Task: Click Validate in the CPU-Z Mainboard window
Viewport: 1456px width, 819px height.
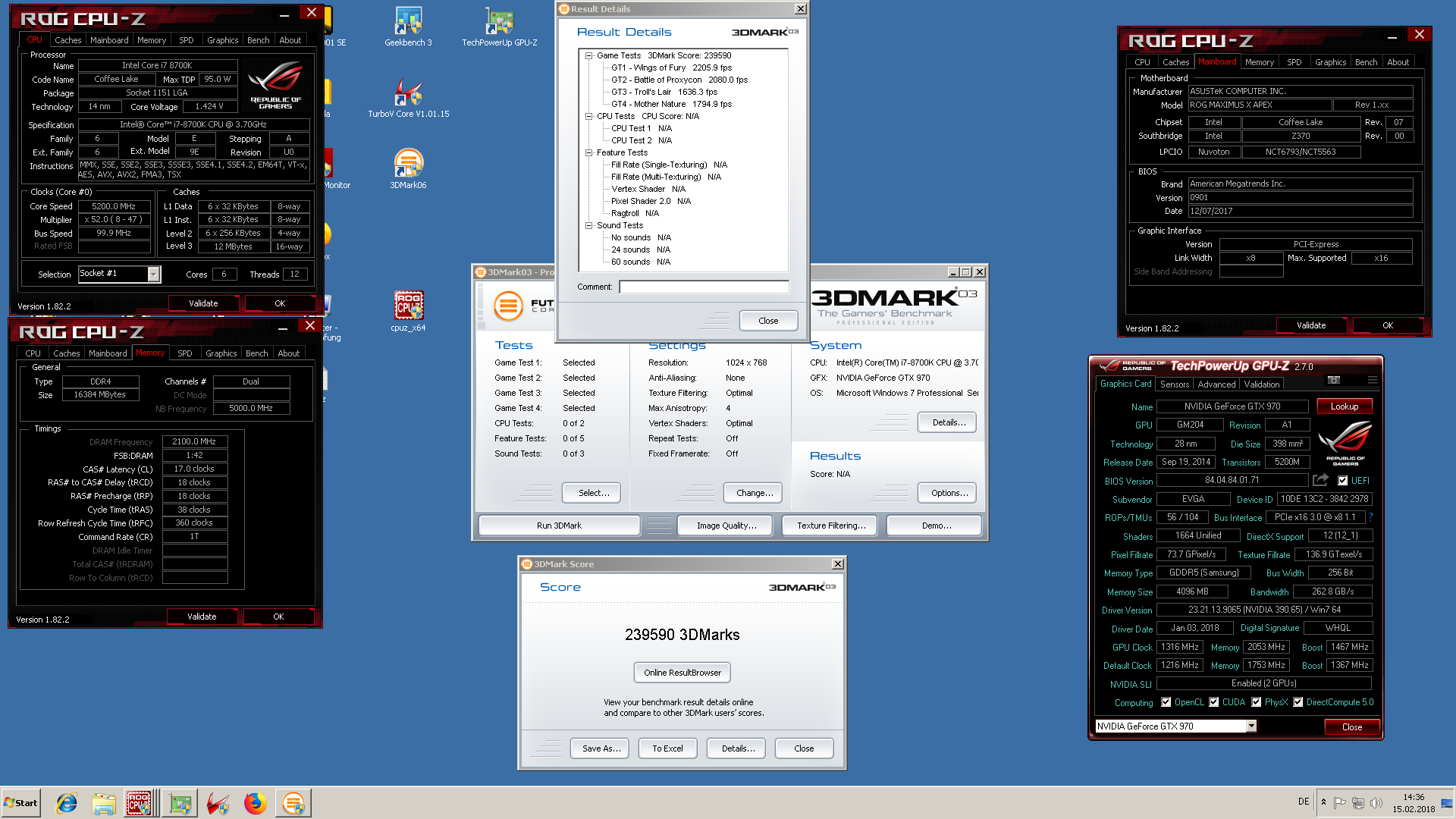Action: pyautogui.click(x=1311, y=325)
